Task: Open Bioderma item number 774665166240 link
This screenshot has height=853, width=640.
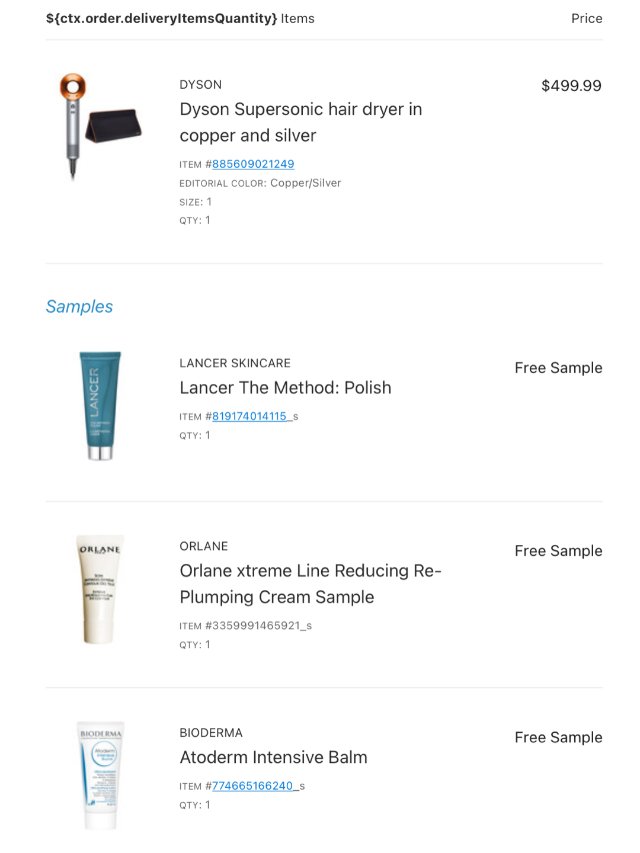Action: click(x=253, y=786)
